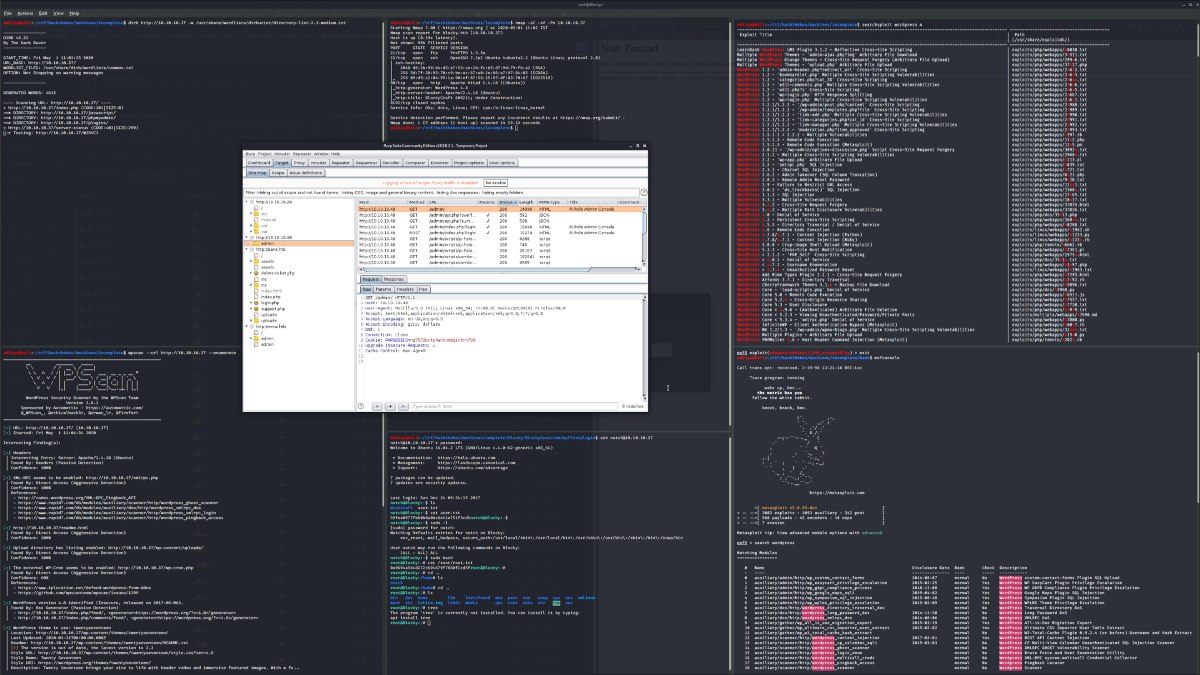Switch to the Comparer tab in Burp

[415, 163]
